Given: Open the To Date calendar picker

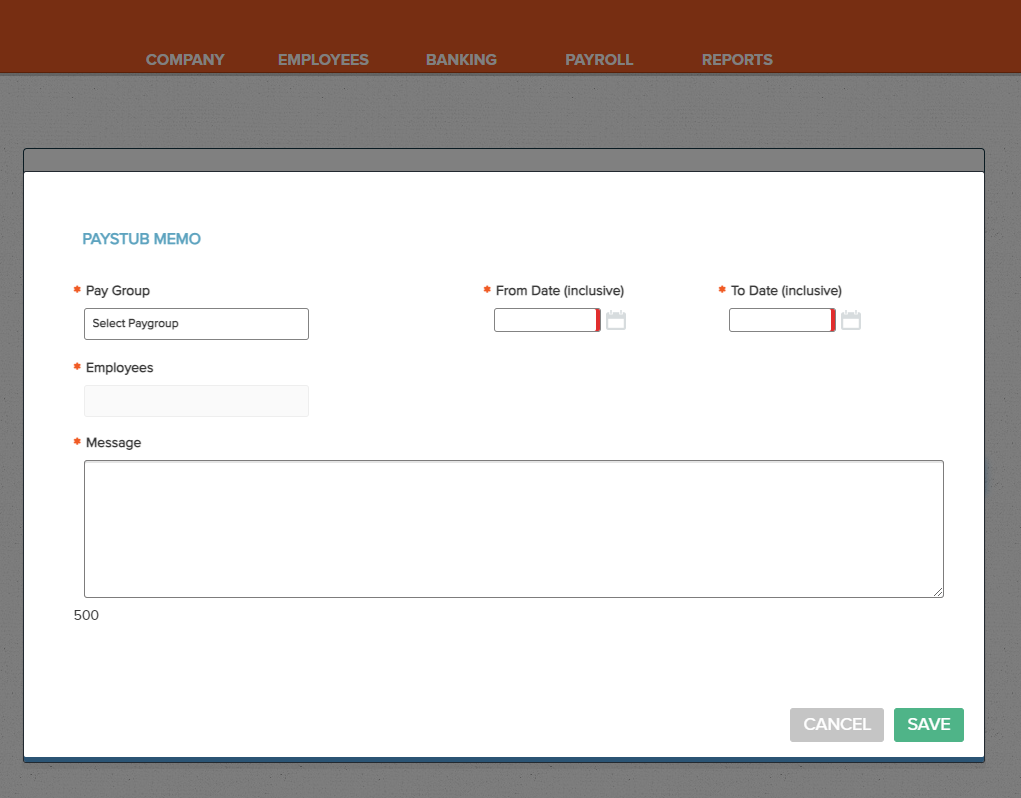Looking at the screenshot, I should point(851,320).
